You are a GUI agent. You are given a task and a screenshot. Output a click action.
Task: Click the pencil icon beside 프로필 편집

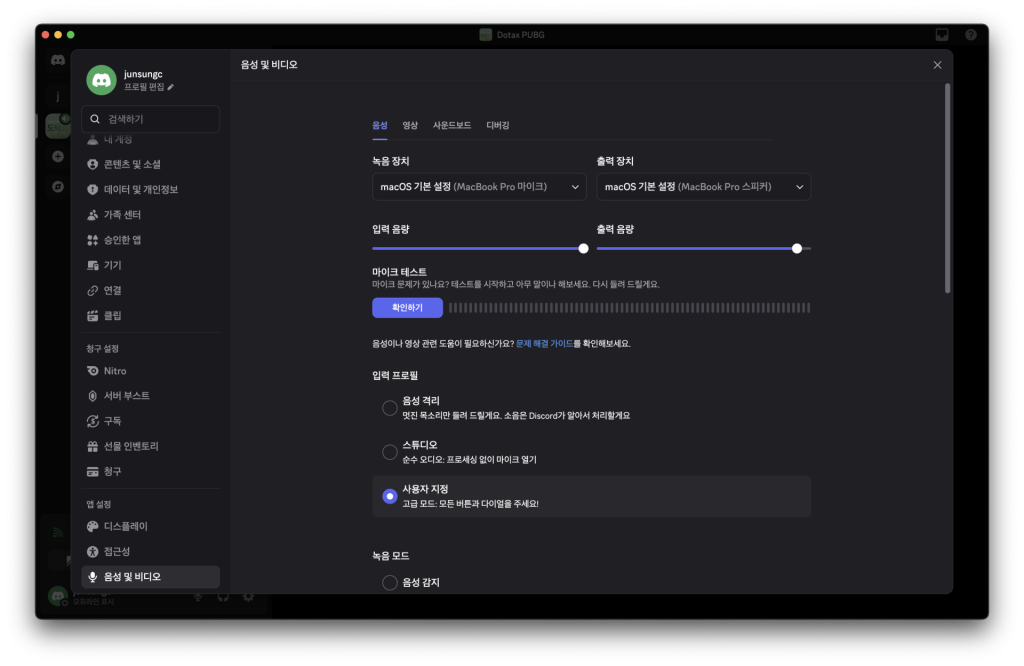pyautogui.click(x=171, y=88)
